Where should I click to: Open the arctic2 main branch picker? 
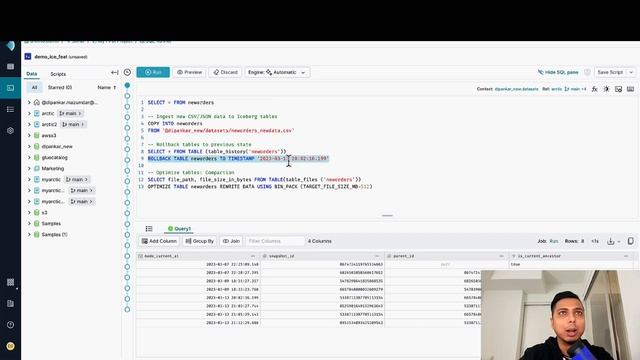(x=73, y=124)
